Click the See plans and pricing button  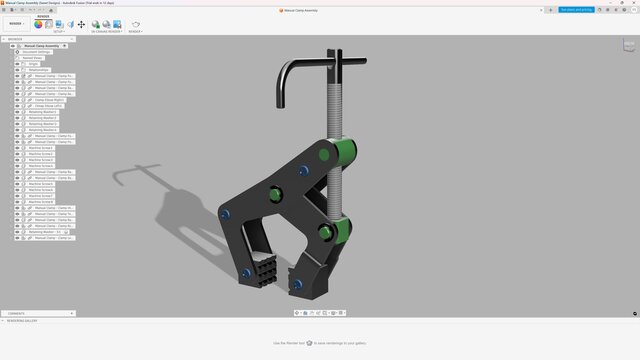click(x=576, y=10)
